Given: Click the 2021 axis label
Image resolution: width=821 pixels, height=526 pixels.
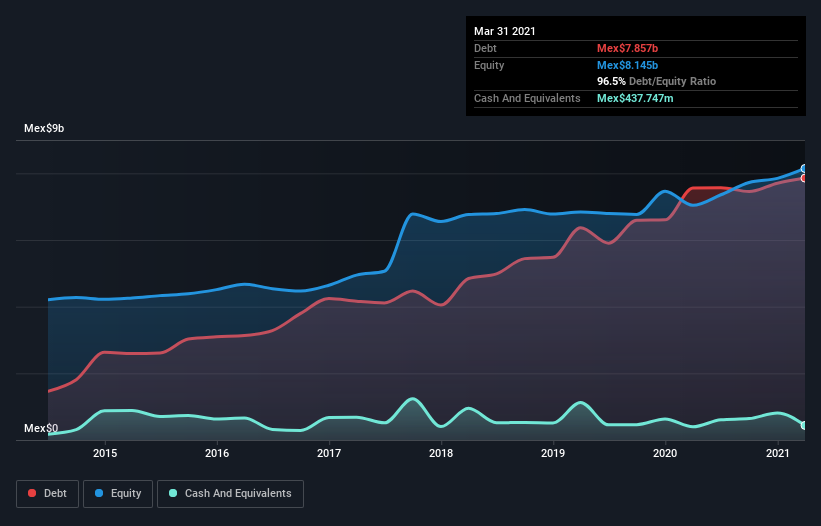Looking at the screenshot, I should [x=778, y=453].
